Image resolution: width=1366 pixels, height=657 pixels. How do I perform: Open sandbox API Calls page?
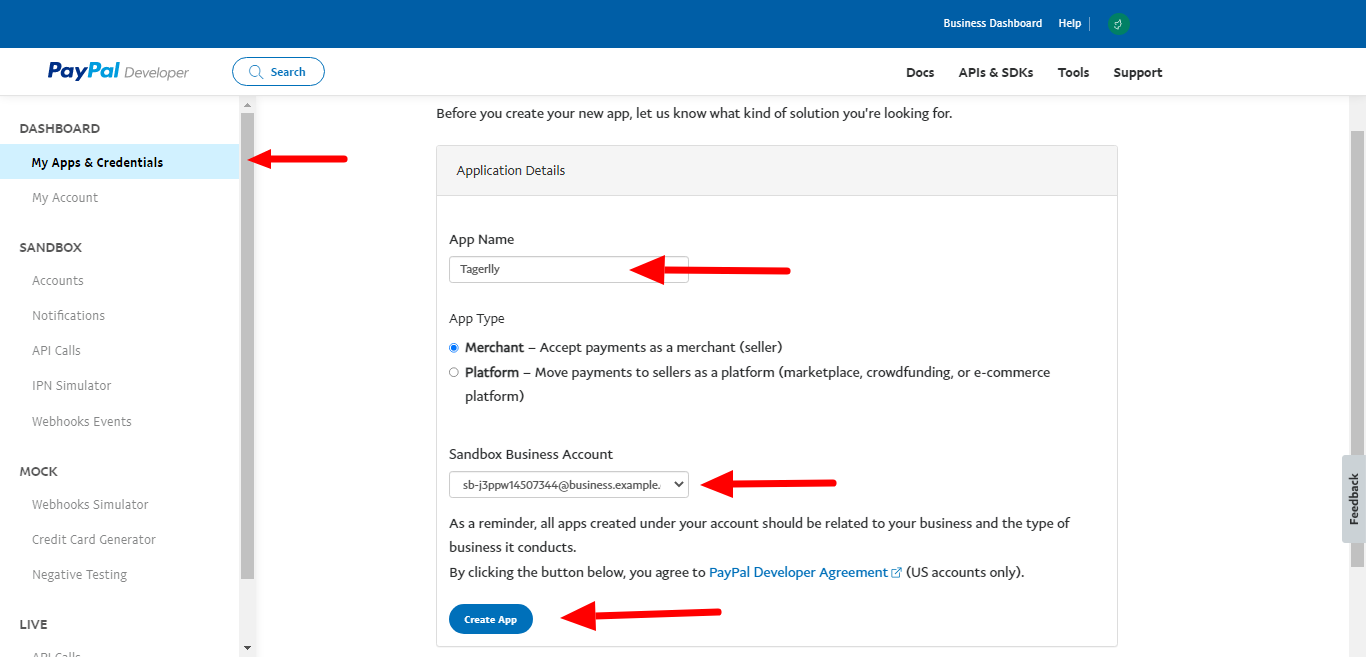[x=56, y=351]
